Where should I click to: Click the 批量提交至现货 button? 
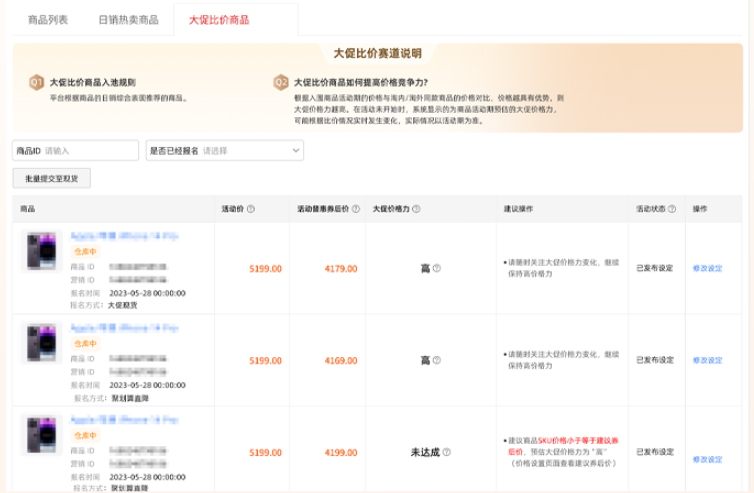pyautogui.click(x=51, y=178)
